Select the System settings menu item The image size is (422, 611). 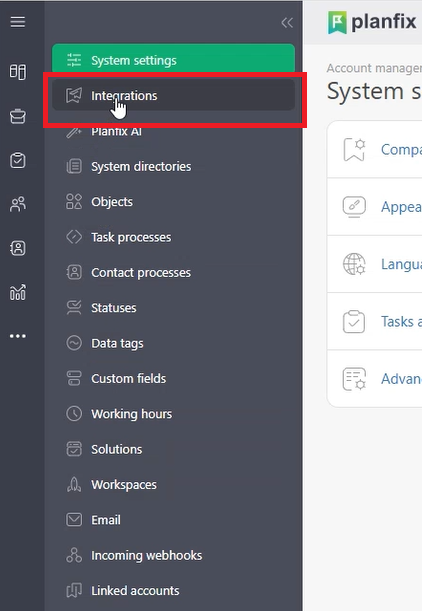pos(173,60)
